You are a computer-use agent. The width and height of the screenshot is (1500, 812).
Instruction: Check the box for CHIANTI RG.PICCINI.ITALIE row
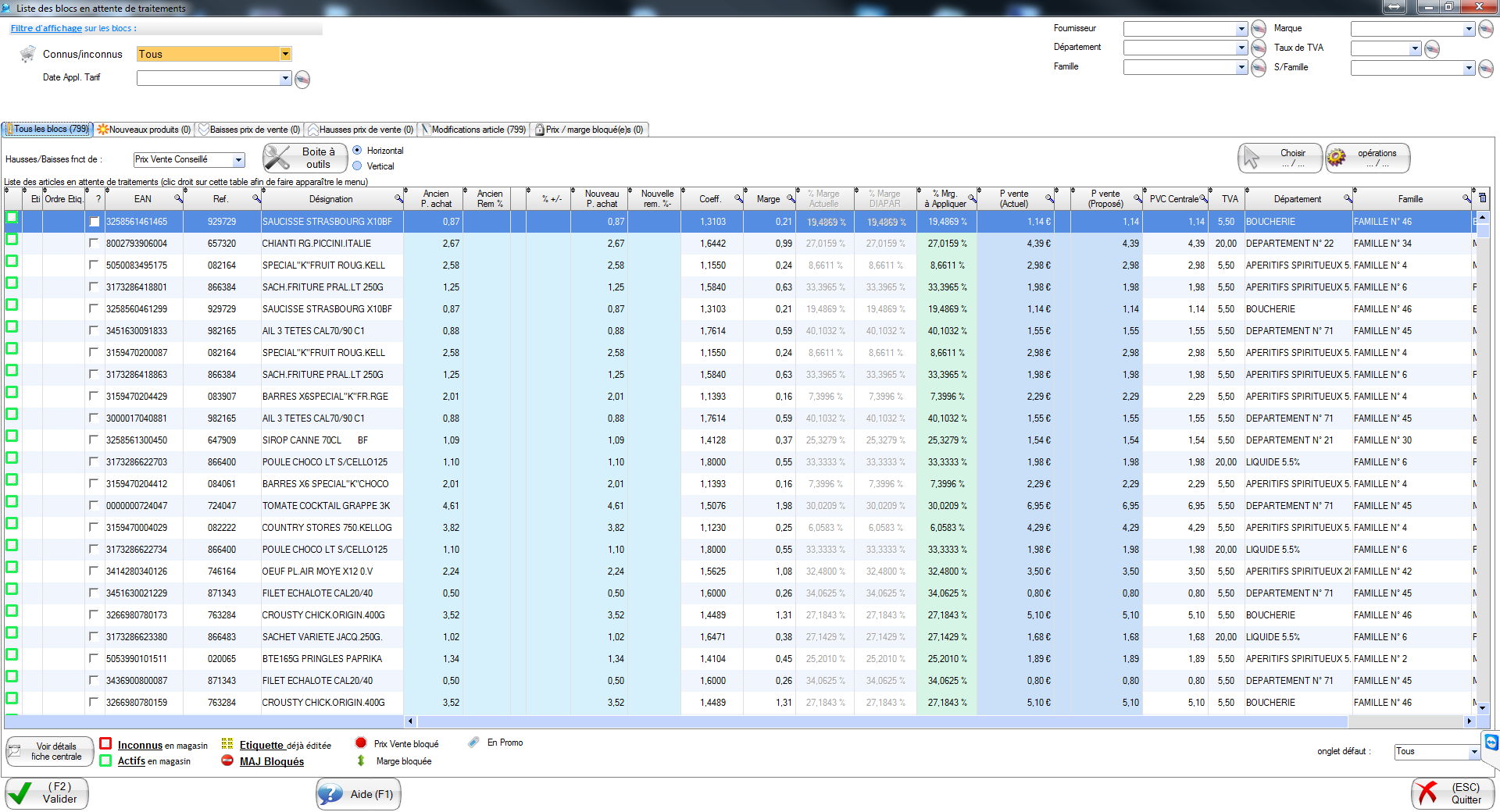click(x=95, y=244)
